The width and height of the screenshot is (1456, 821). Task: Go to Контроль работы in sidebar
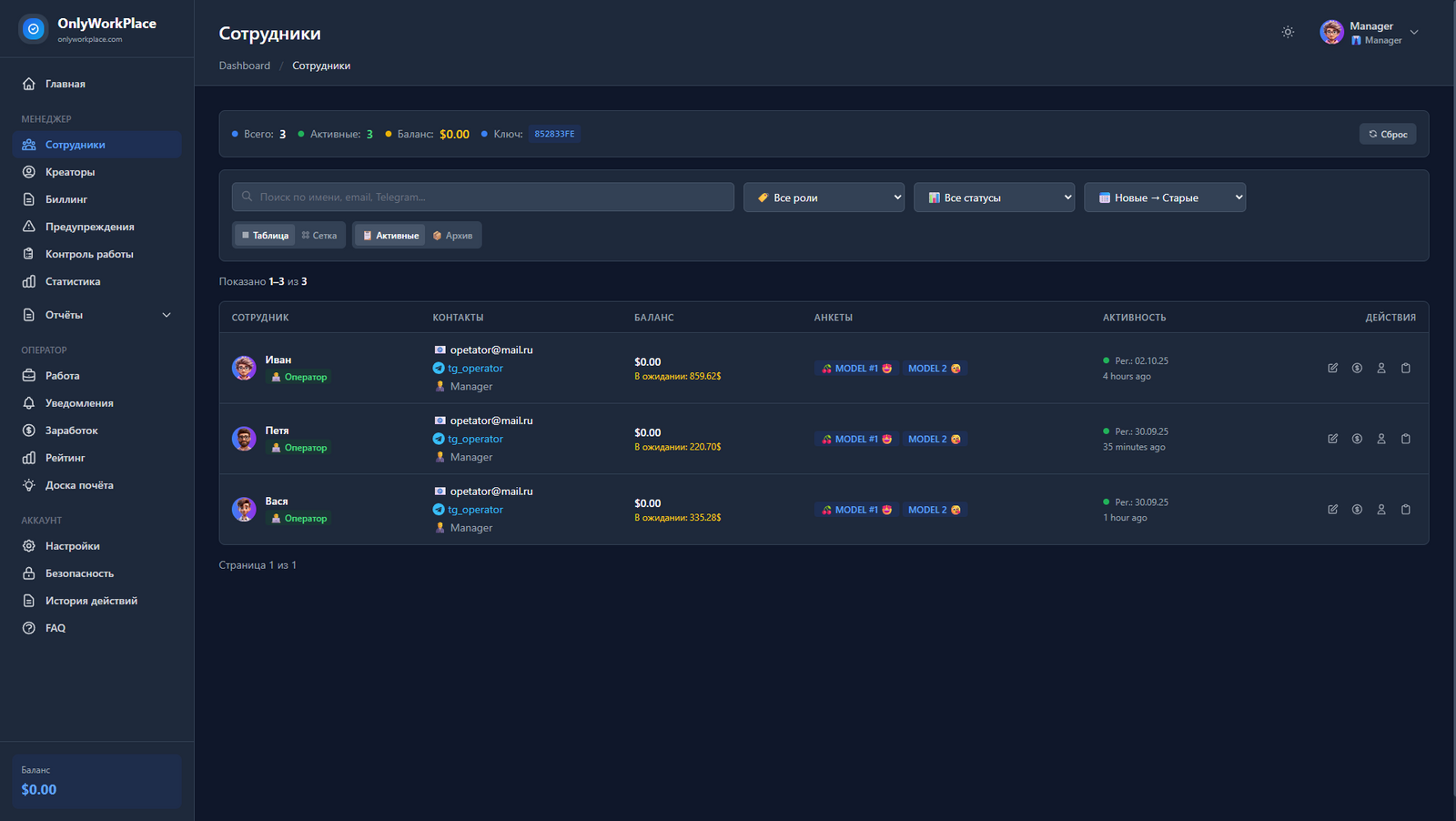coord(89,254)
